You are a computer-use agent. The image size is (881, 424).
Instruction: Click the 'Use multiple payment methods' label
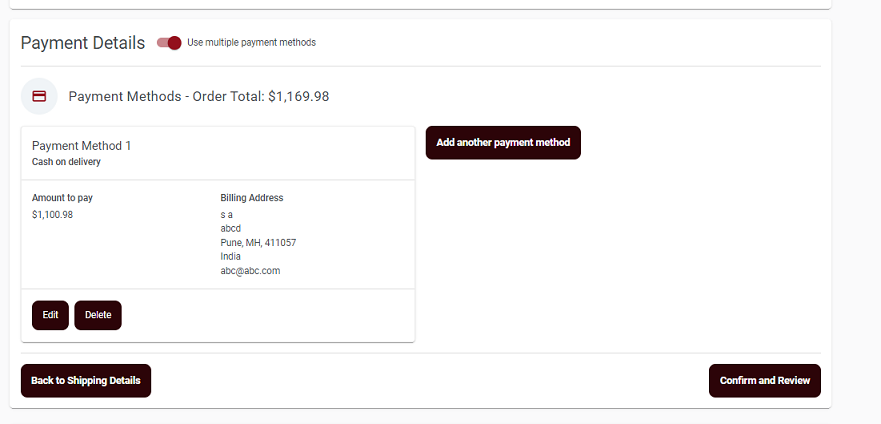[x=251, y=43]
